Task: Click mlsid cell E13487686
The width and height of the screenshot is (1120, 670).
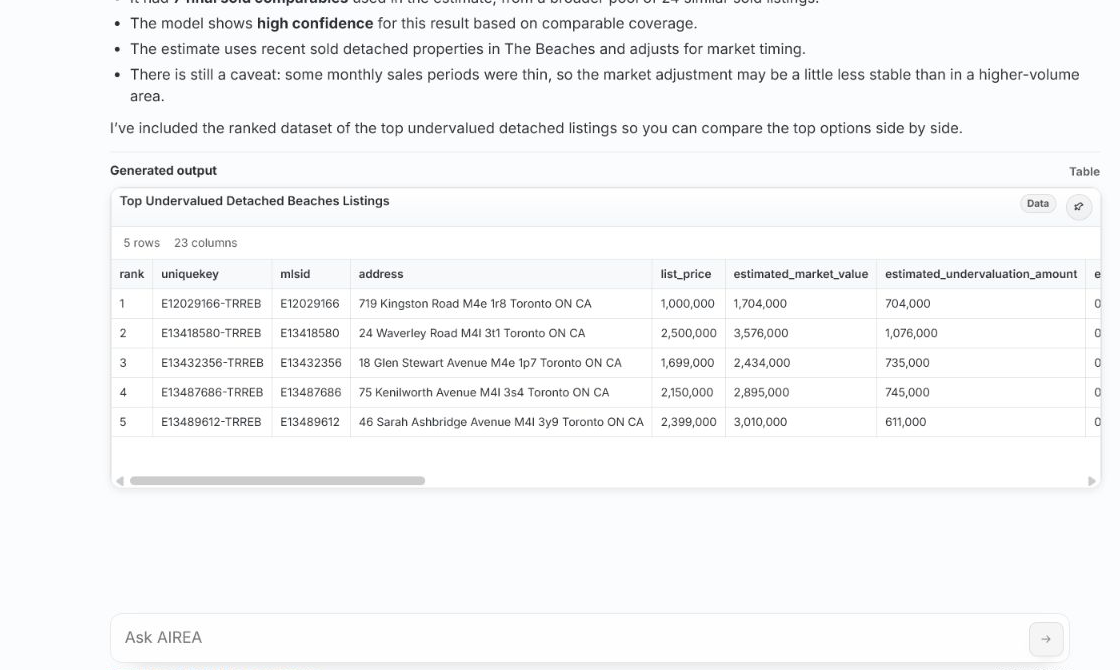Action: (311, 392)
